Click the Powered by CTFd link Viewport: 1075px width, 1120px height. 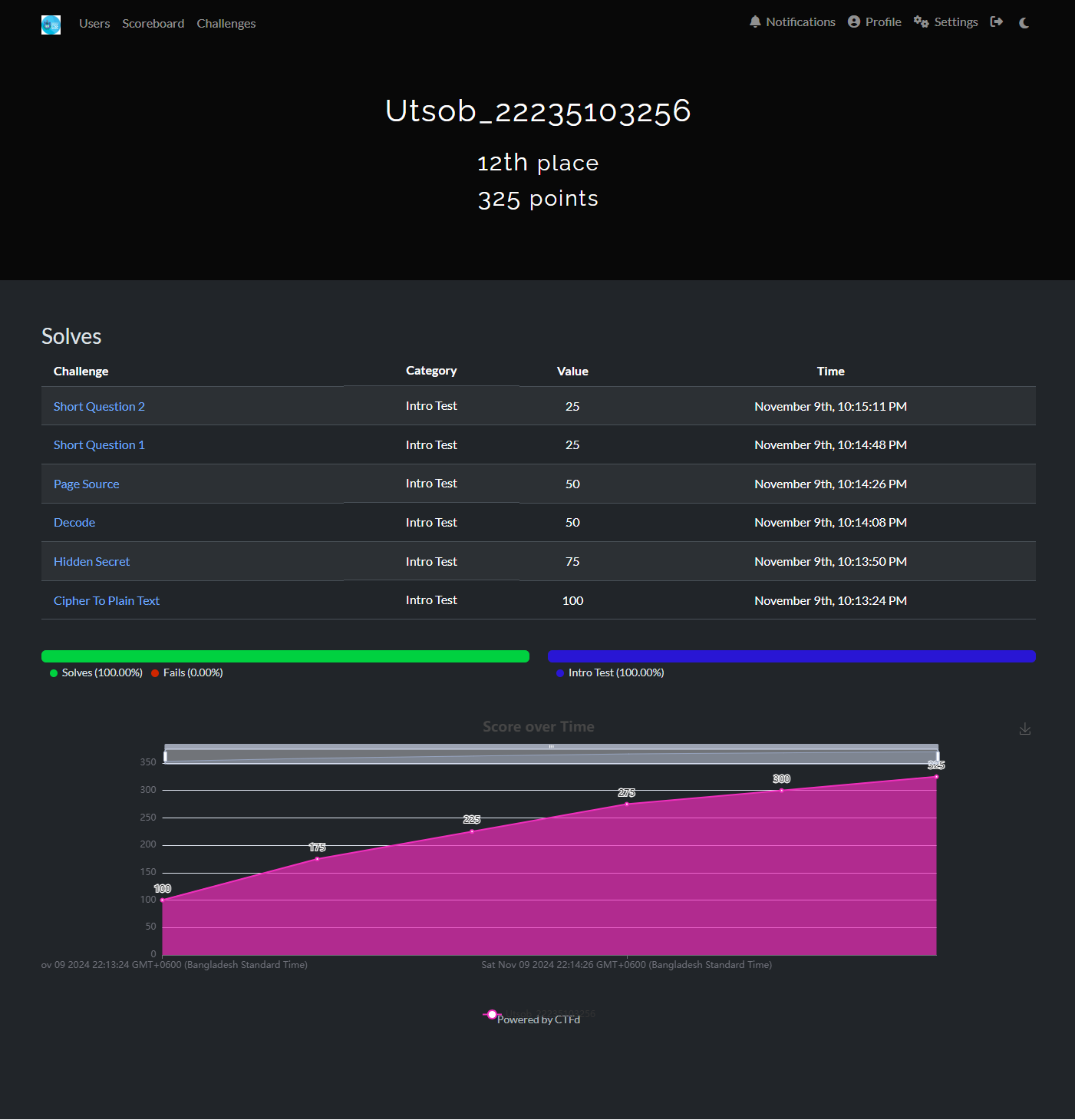[x=538, y=1020]
